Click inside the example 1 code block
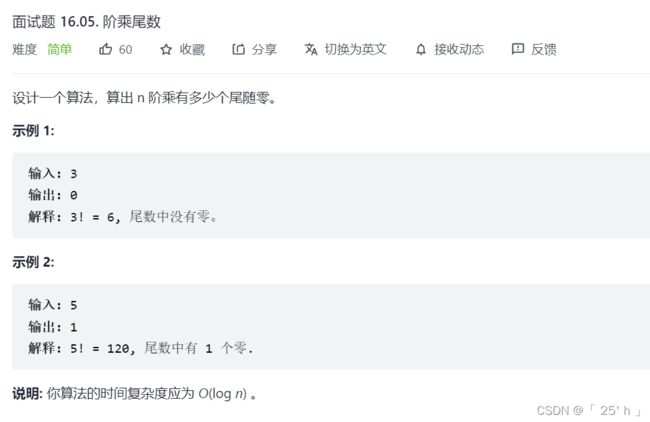650x422 pixels. point(331,195)
